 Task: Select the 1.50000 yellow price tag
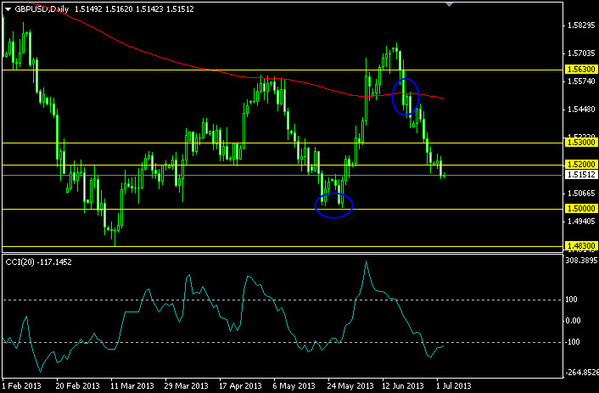point(581,209)
